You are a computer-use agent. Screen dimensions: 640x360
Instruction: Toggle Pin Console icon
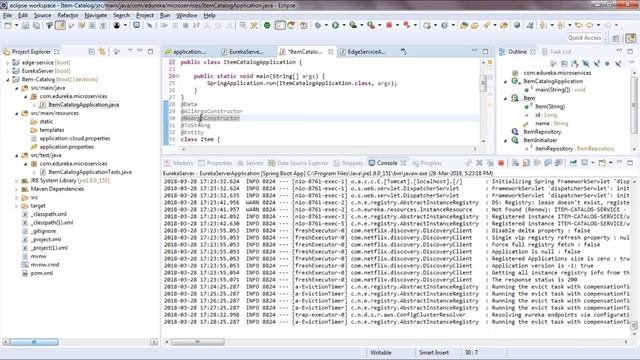573,163
